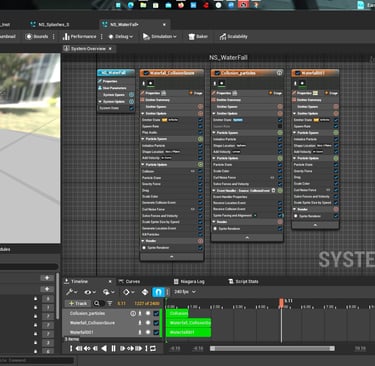
Task: Open the Performance toolbar button
Action: point(80,37)
